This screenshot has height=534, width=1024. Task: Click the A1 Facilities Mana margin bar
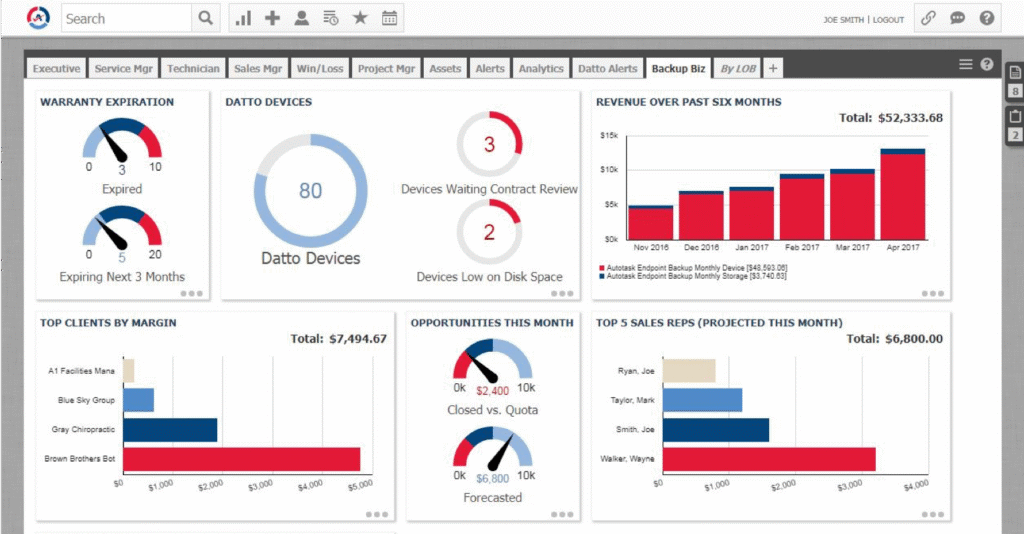pos(129,371)
